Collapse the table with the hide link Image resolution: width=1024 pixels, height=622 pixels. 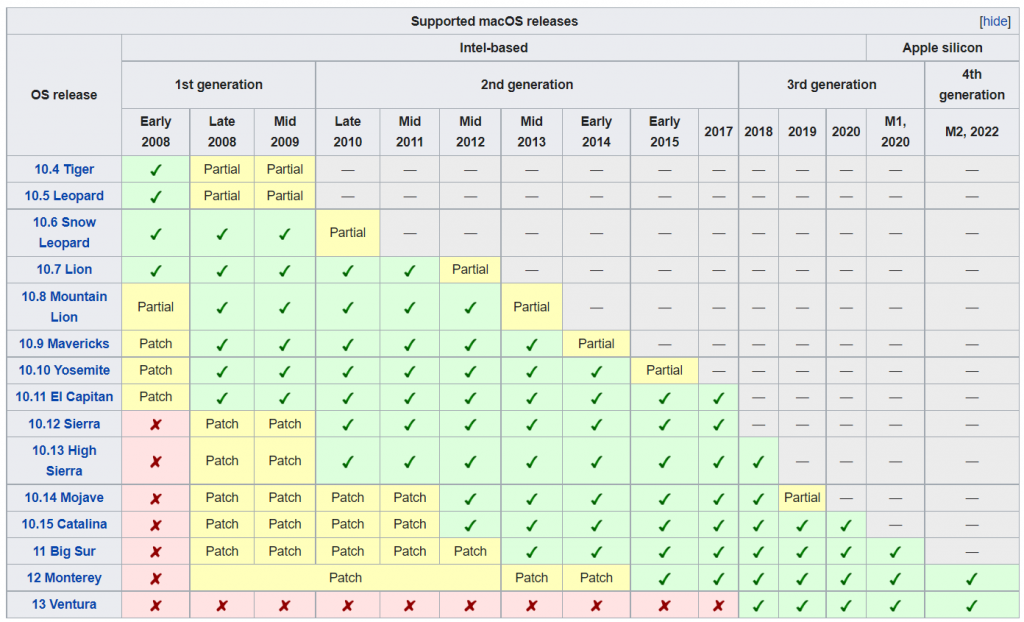coord(995,22)
